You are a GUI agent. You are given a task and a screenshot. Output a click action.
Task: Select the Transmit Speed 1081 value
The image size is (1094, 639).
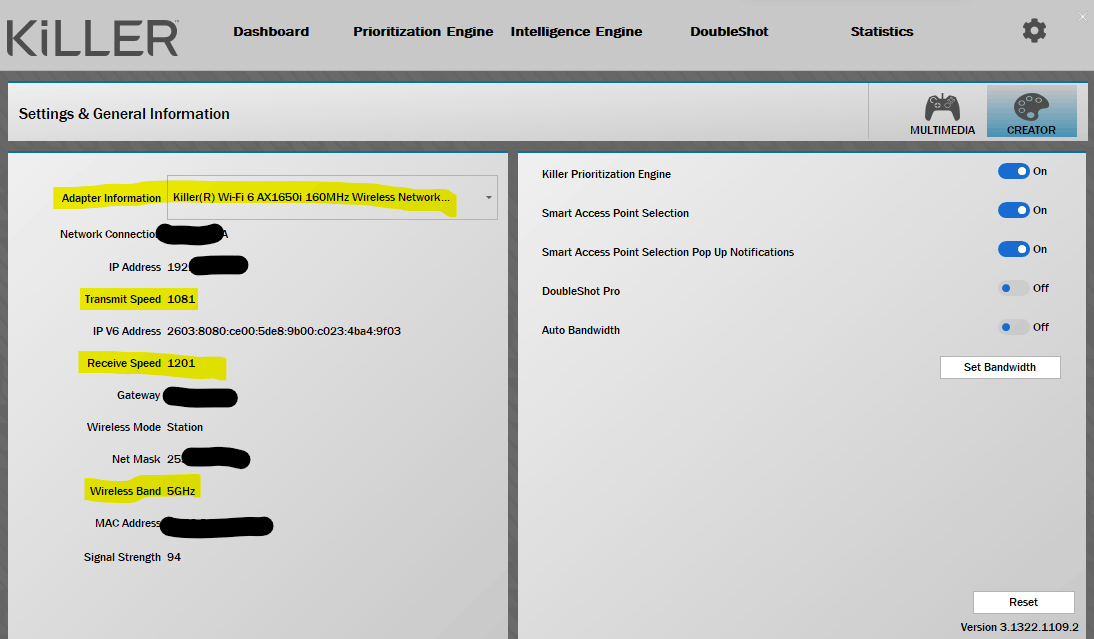(x=181, y=299)
